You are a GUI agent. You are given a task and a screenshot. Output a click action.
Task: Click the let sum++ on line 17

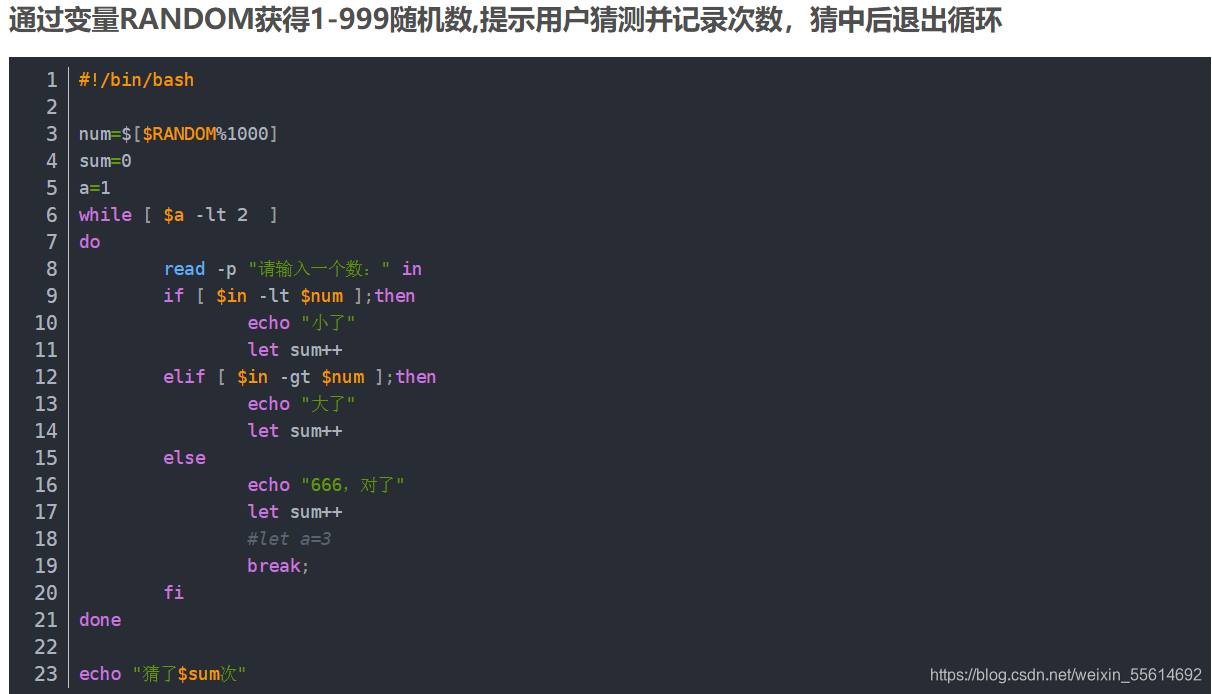coord(295,512)
